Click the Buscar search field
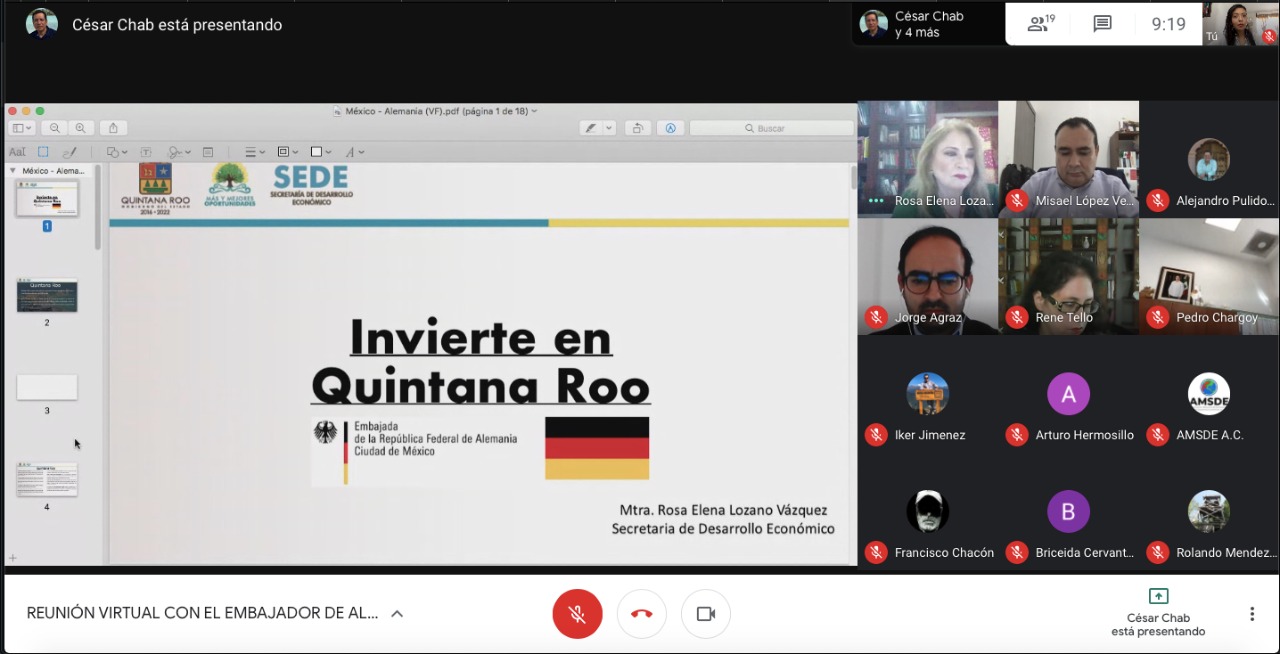The width and height of the screenshot is (1280, 654). [771, 128]
